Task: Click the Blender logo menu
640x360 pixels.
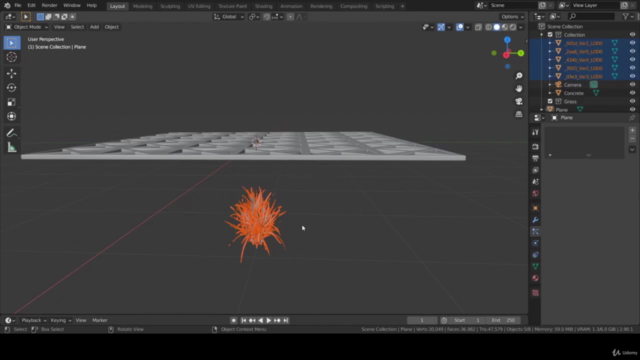Action: coord(7,5)
